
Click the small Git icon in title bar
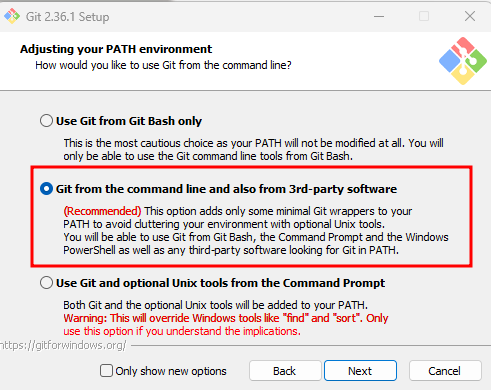click(x=12, y=16)
